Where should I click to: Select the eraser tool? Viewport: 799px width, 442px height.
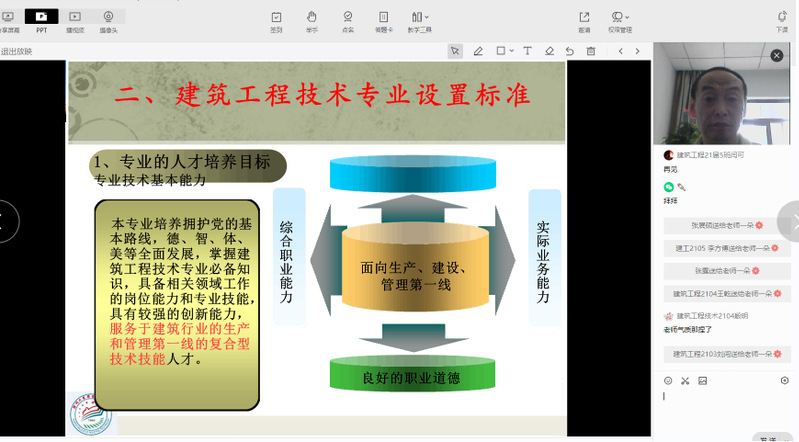(549, 51)
